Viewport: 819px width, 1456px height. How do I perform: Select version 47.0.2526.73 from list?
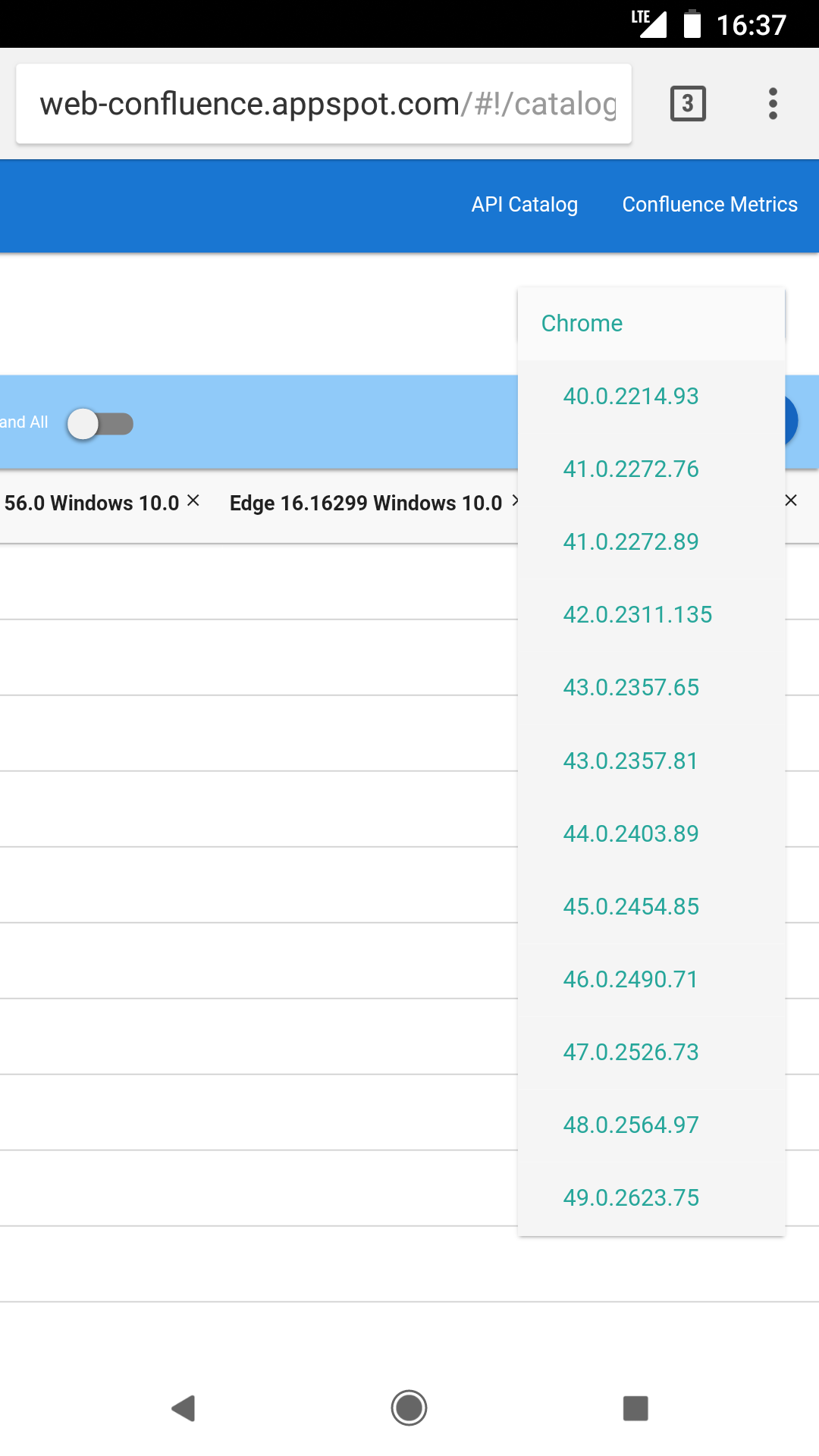click(651, 1052)
